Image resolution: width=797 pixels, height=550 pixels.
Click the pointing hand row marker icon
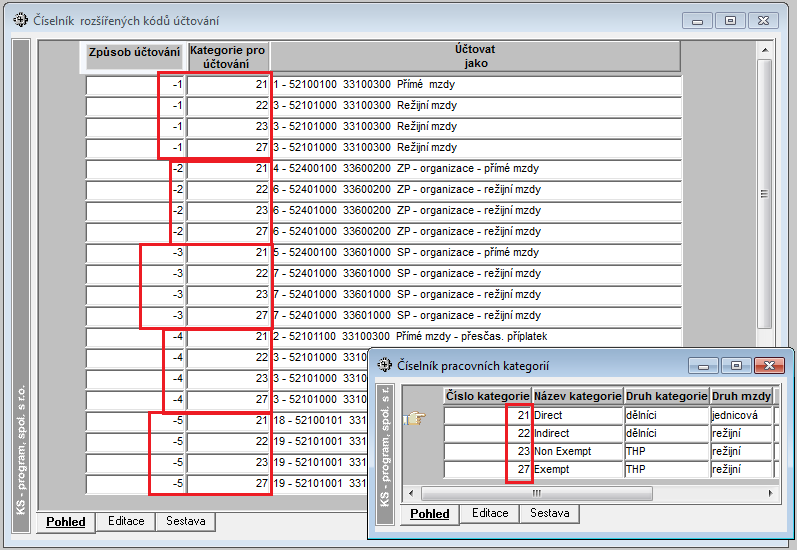click(x=415, y=418)
